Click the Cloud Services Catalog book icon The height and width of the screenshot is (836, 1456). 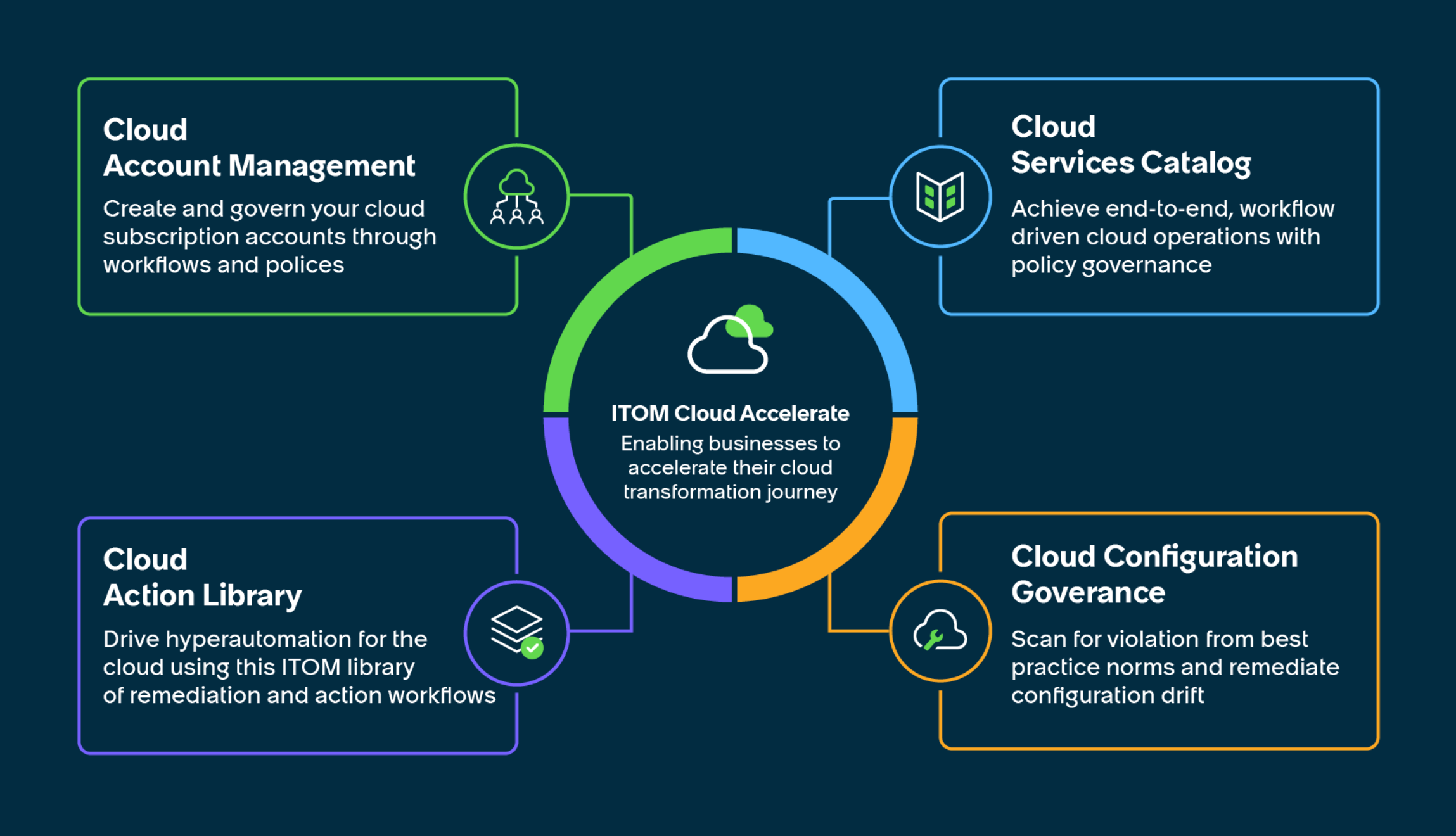[x=940, y=196]
